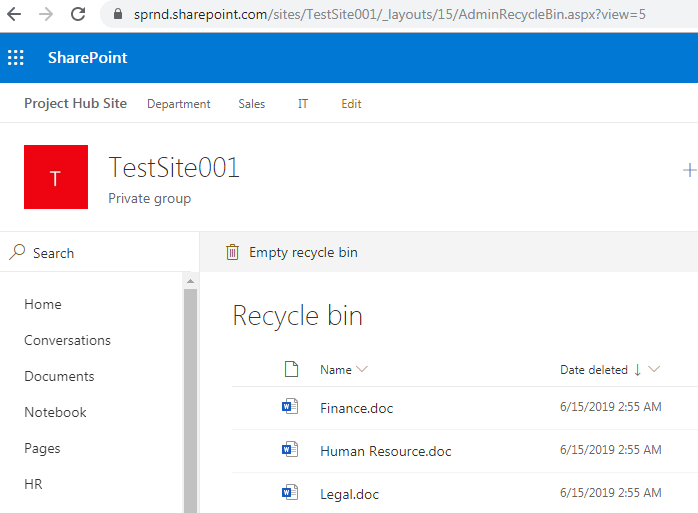Viewport: 698px width, 513px height.
Task: Click the SharePoint title in the blue bar
Action: click(x=88, y=58)
